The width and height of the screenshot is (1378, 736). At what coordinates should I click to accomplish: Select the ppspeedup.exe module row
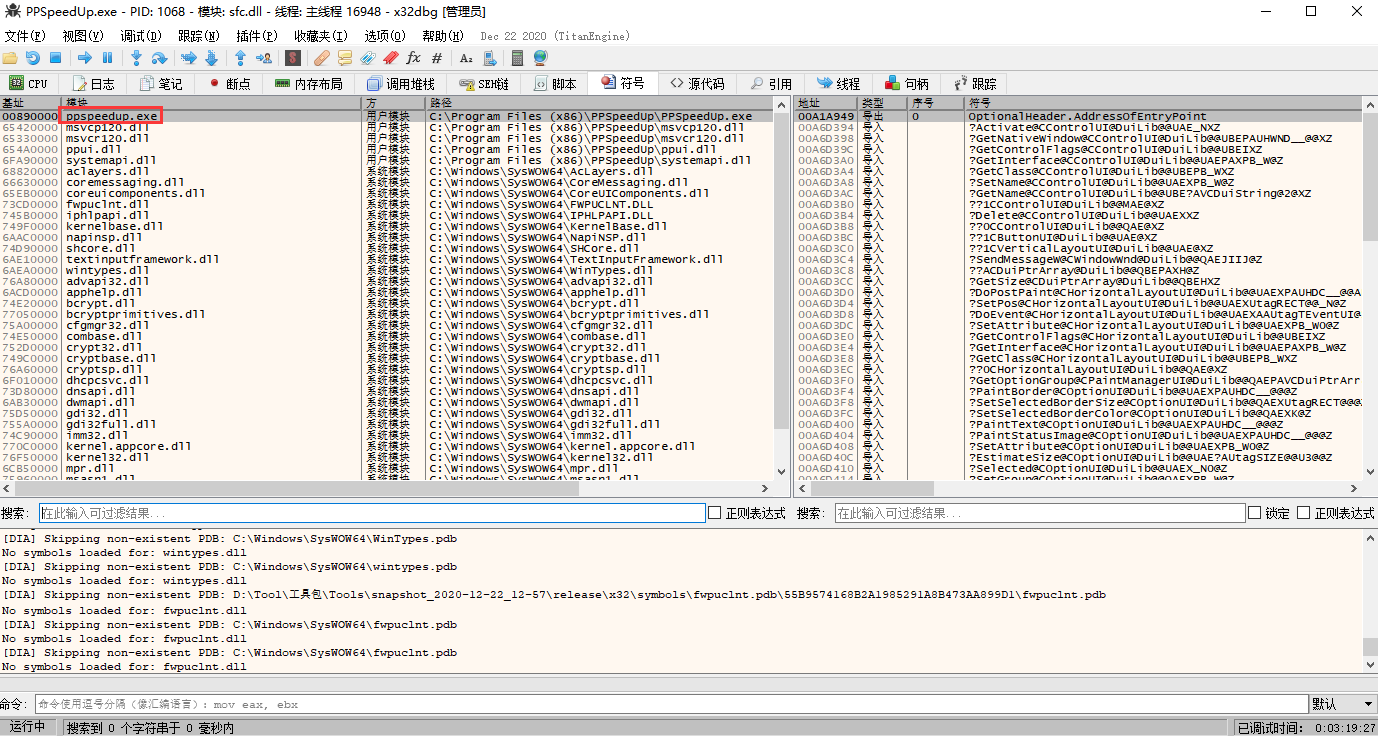387,116
